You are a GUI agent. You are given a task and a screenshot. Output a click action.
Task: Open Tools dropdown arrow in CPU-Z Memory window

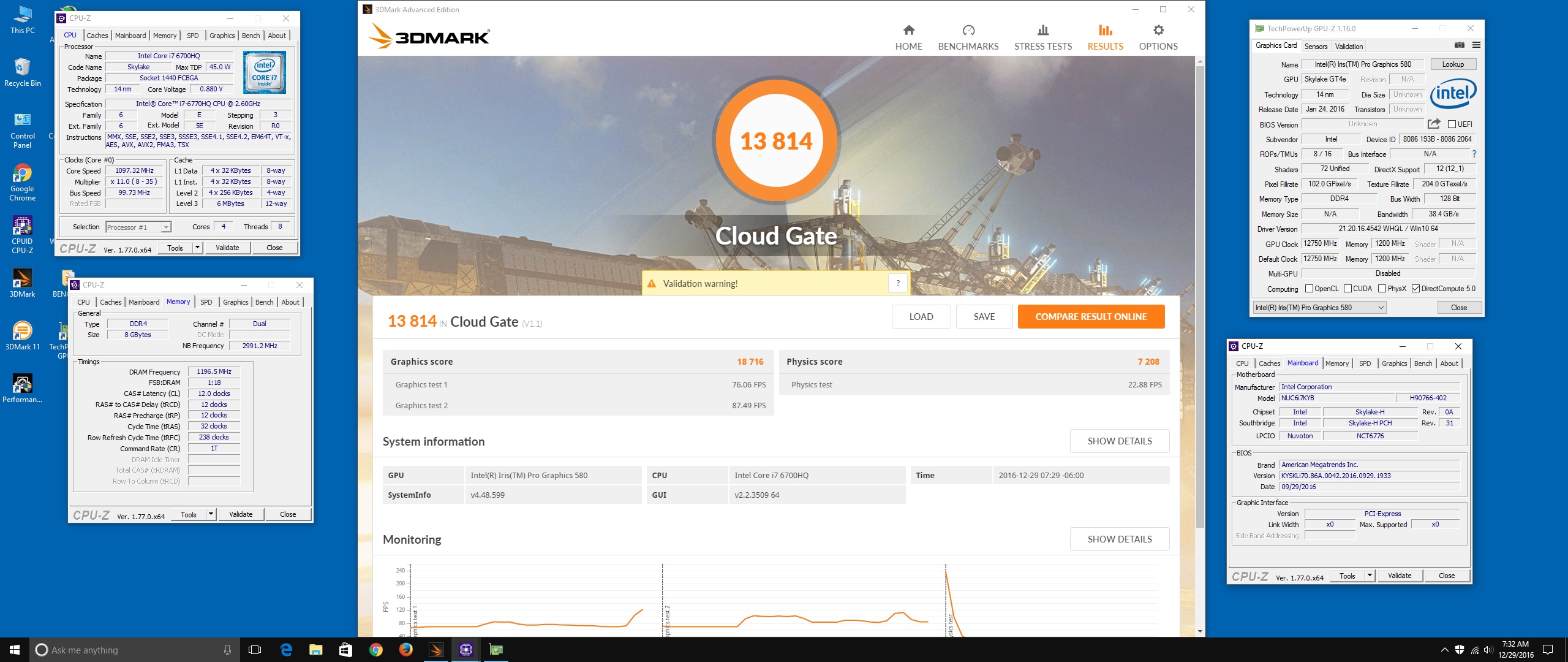(211, 514)
